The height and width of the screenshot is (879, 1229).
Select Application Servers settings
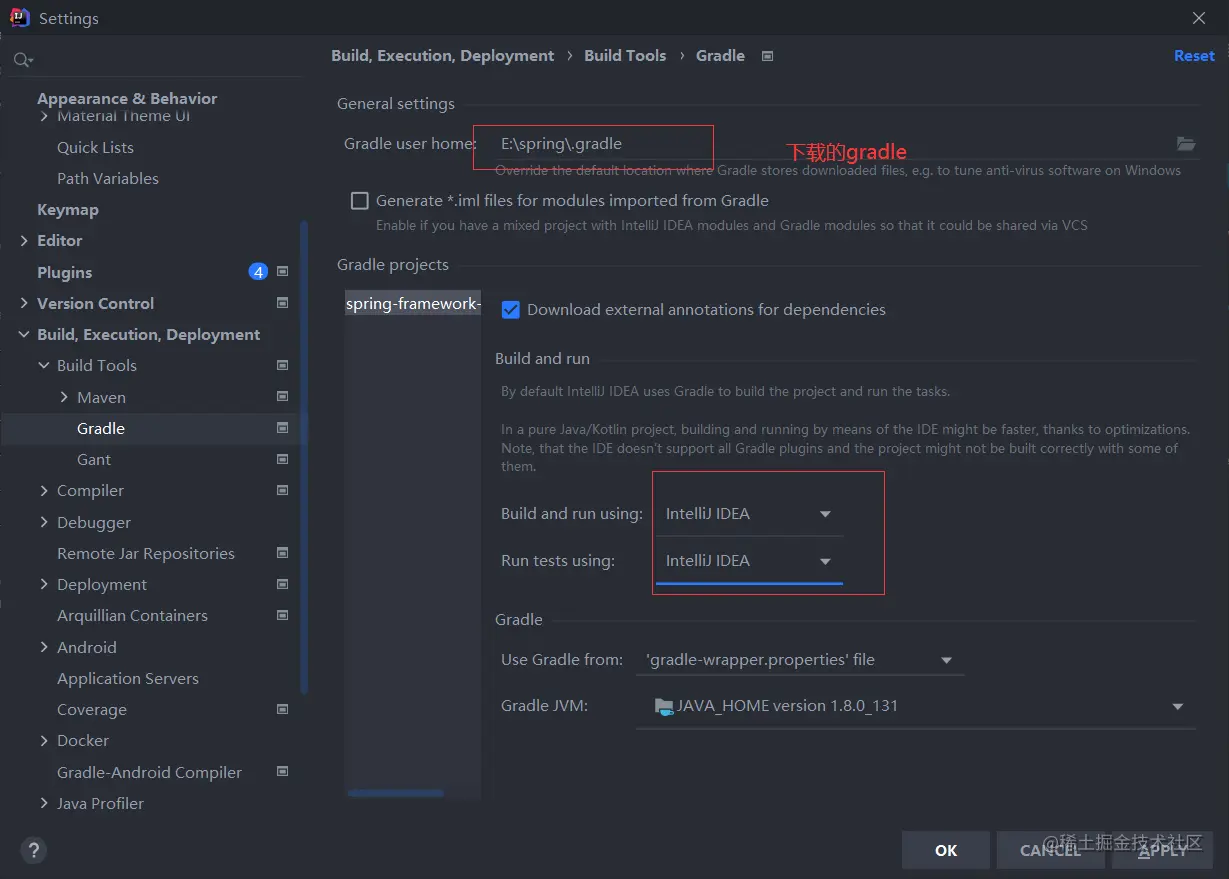(128, 678)
